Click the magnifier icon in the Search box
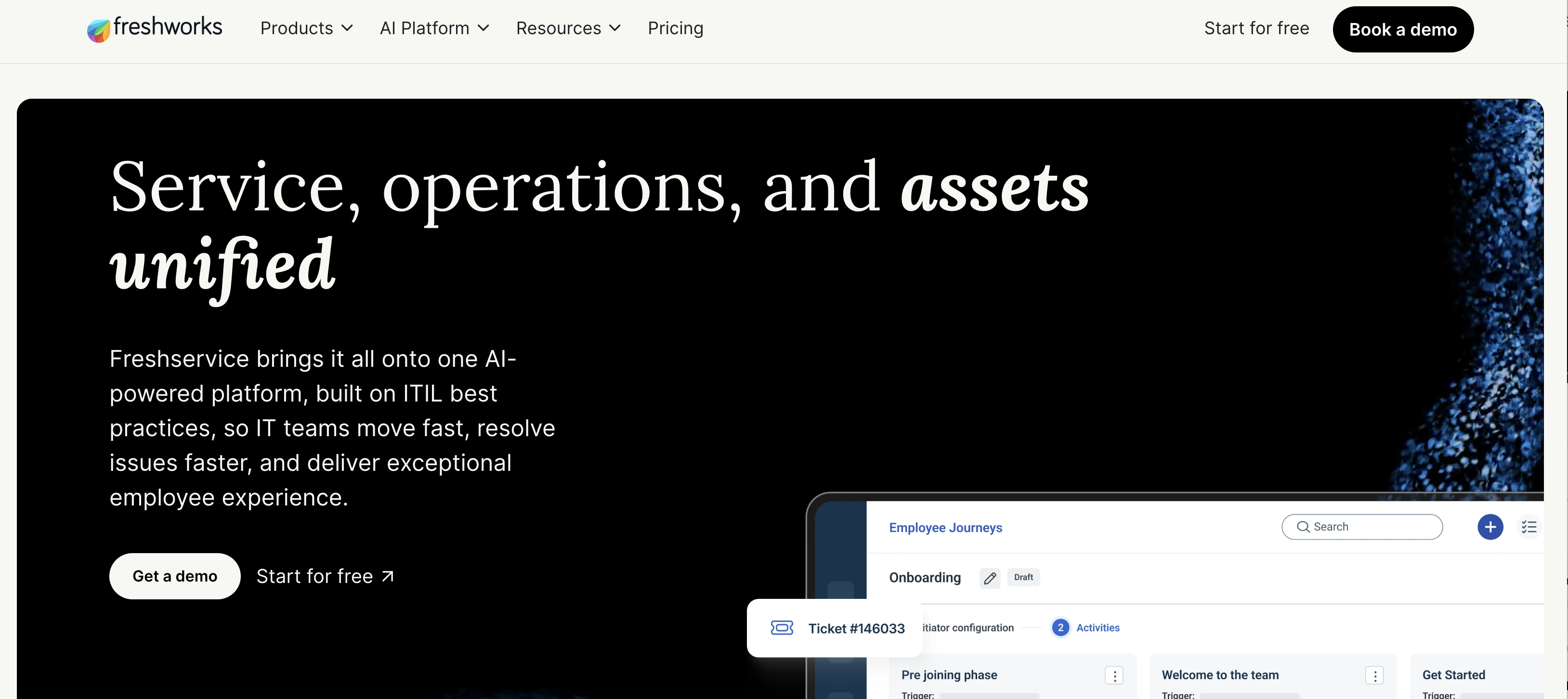 1303,527
